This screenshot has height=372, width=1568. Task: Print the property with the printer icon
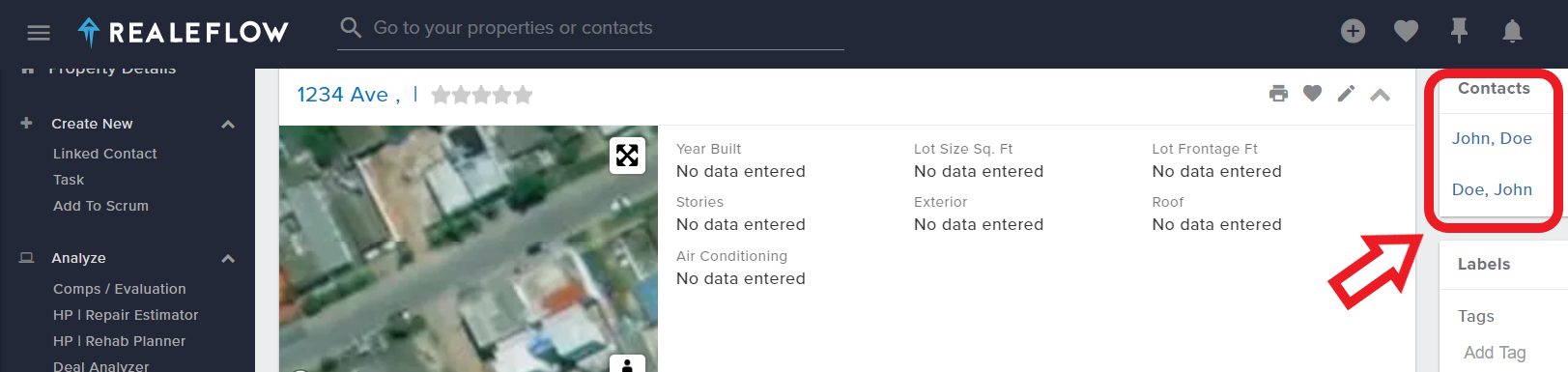(1278, 94)
